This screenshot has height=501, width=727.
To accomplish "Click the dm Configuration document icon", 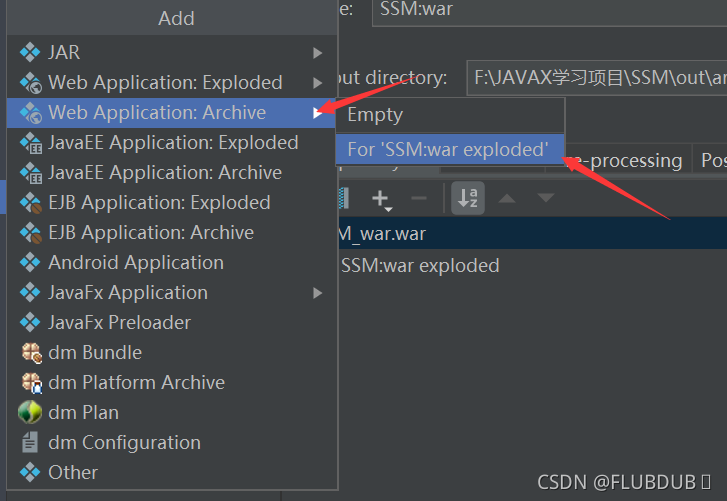I will click(30, 442).
